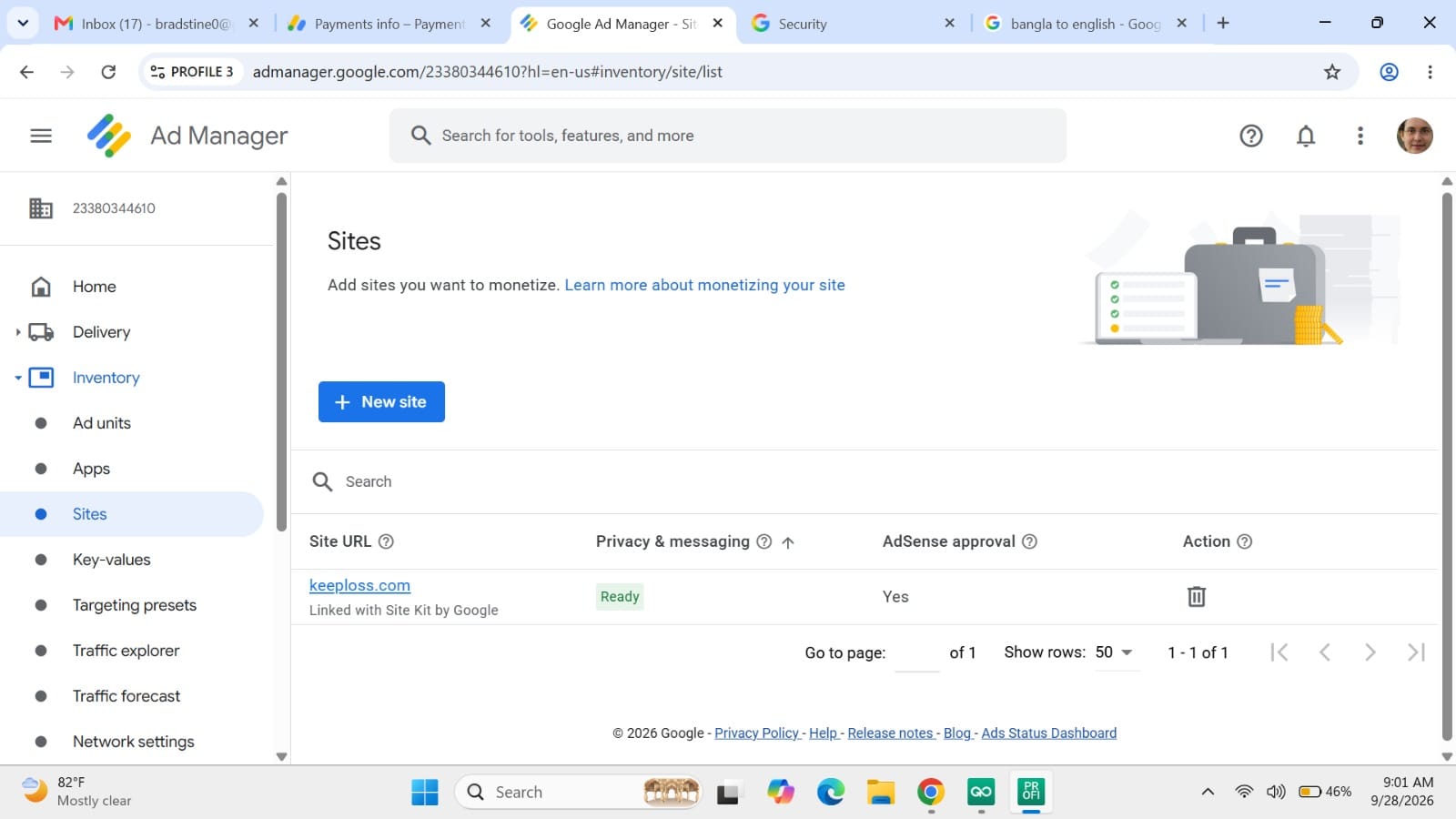Expand the Delivery menu section
The width and height of the screenshot is (1456, 819).
(x=17, y=332)
